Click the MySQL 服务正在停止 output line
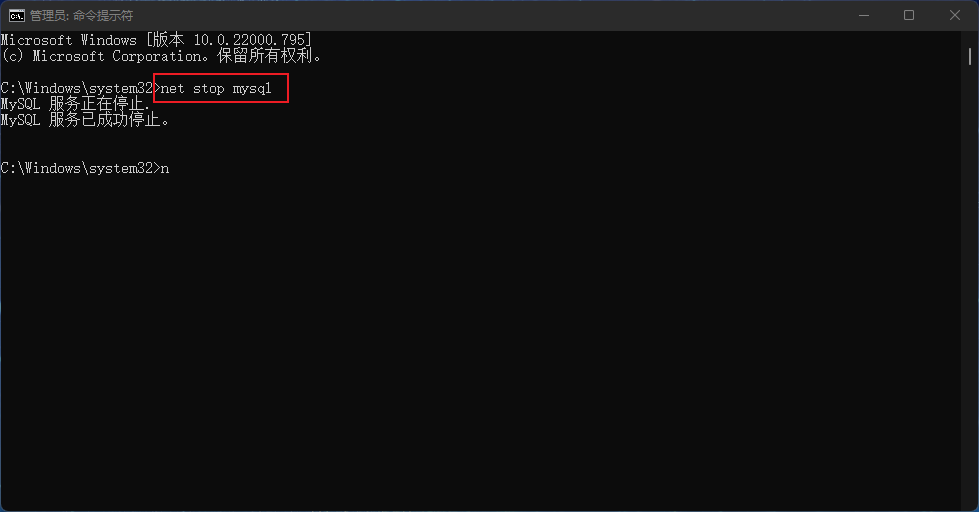979x512 pixels. (76, 104)
